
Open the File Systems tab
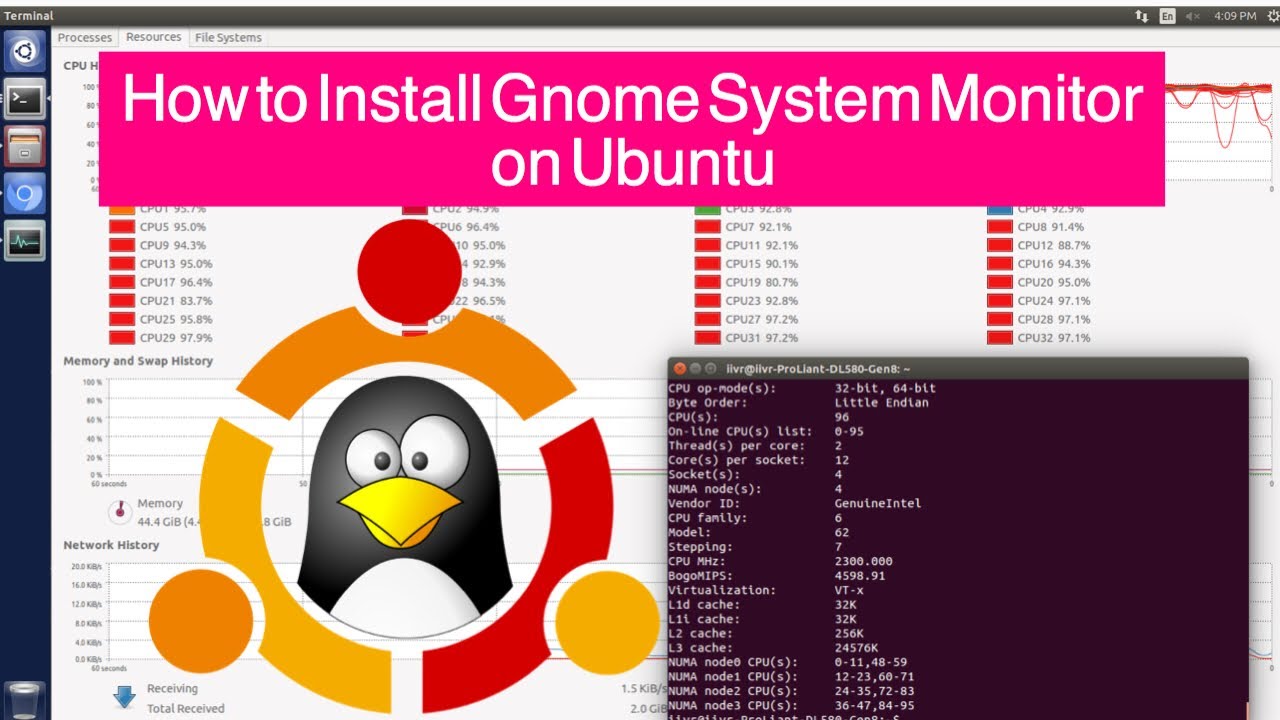[x=228, y=38]
